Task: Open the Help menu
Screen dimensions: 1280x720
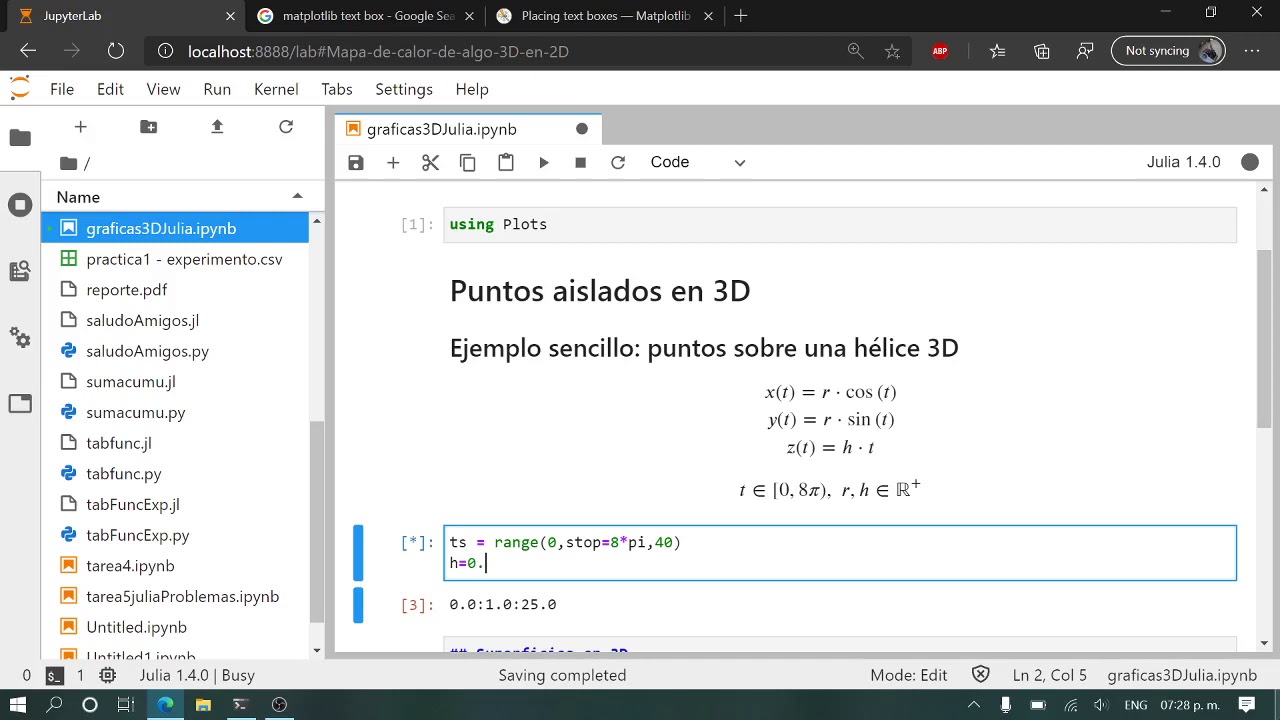Action: click(472, 89)
